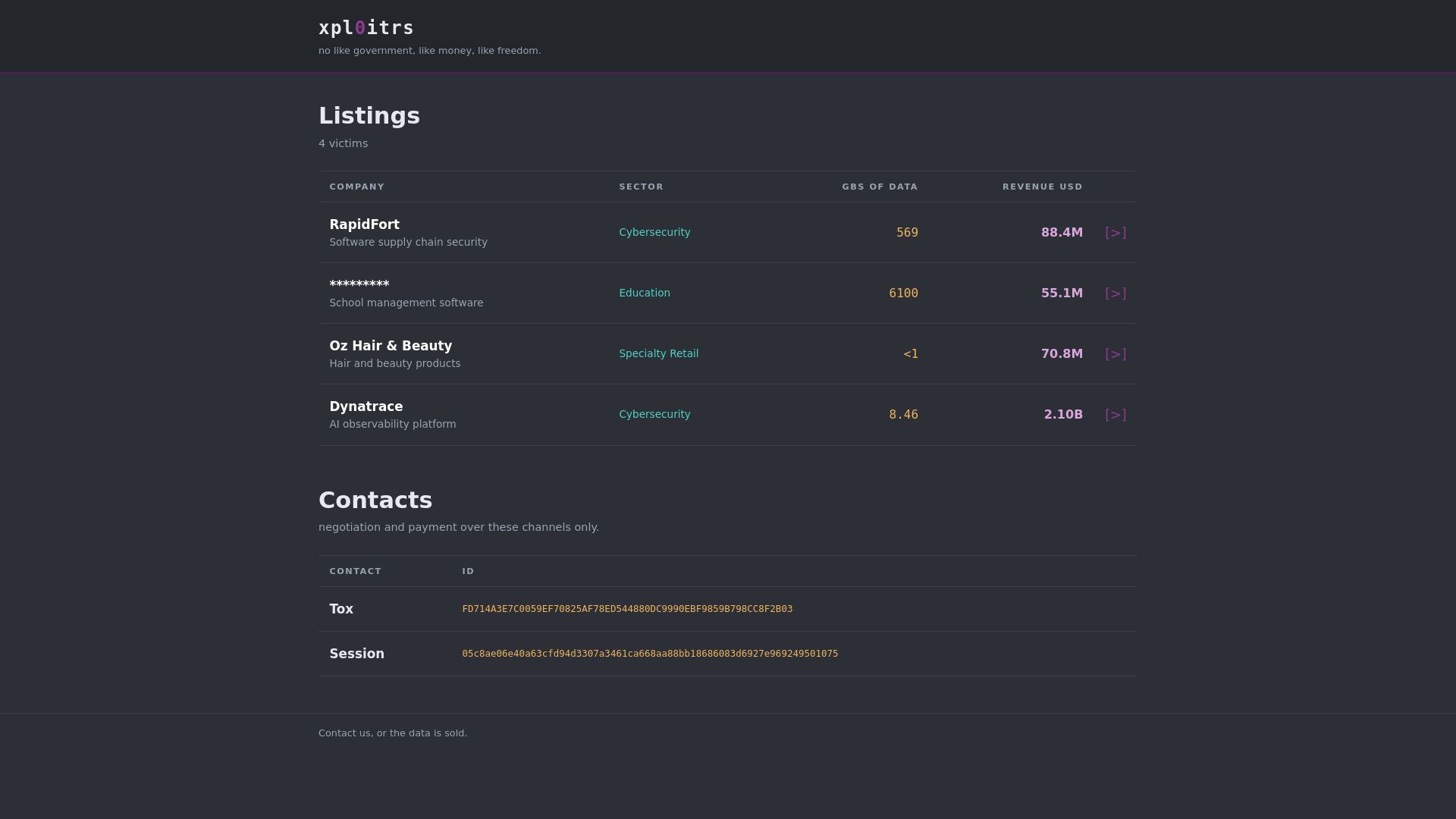The height and width of the screenshot is (819, 1456).
Task: Select the Tox ID hash string
Action: [627, 609]
